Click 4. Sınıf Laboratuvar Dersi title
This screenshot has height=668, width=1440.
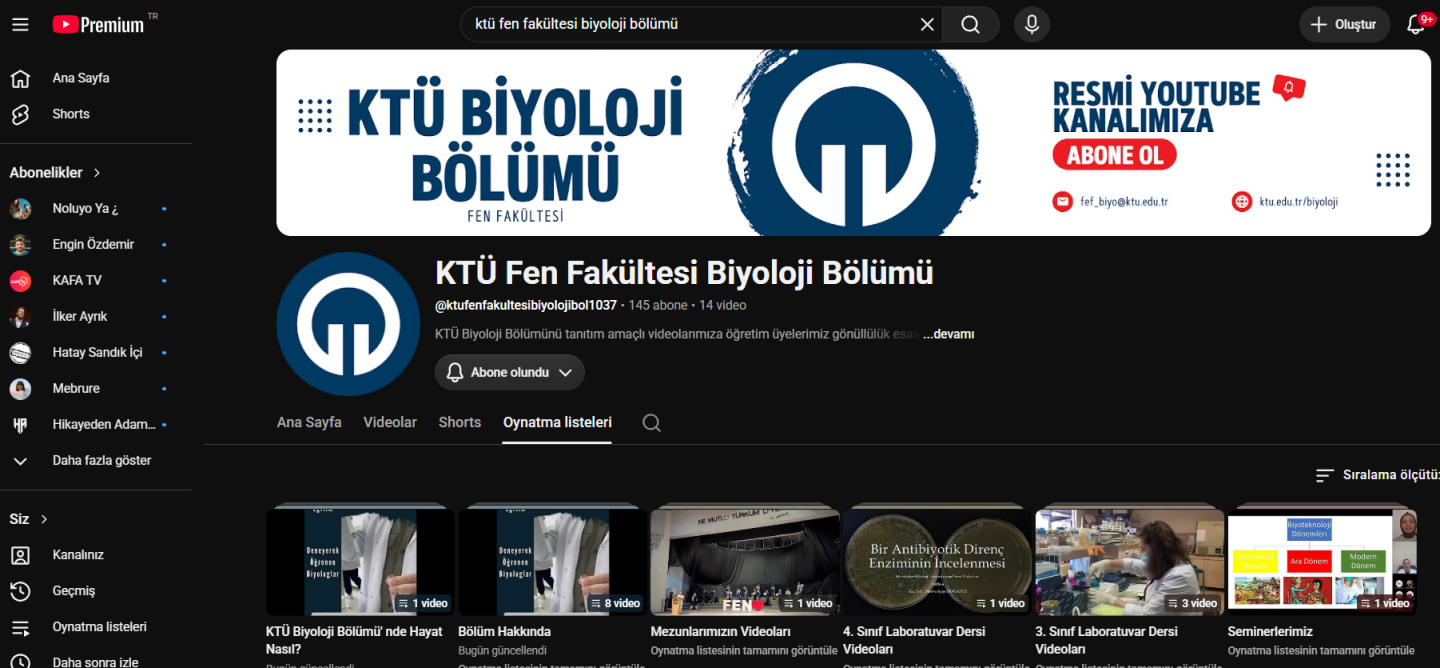914,640
